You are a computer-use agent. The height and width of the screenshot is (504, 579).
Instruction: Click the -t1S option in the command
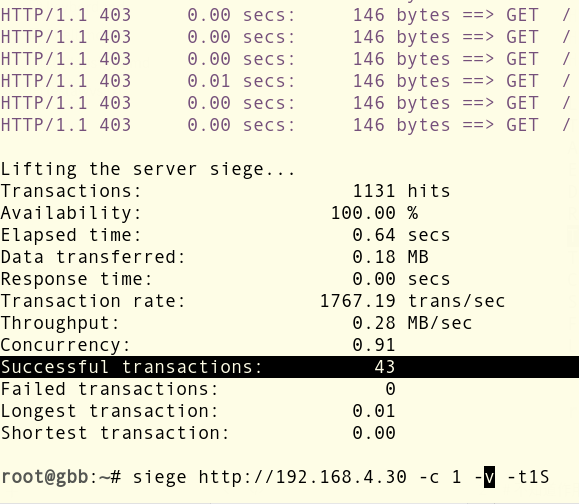pos(528,477)
